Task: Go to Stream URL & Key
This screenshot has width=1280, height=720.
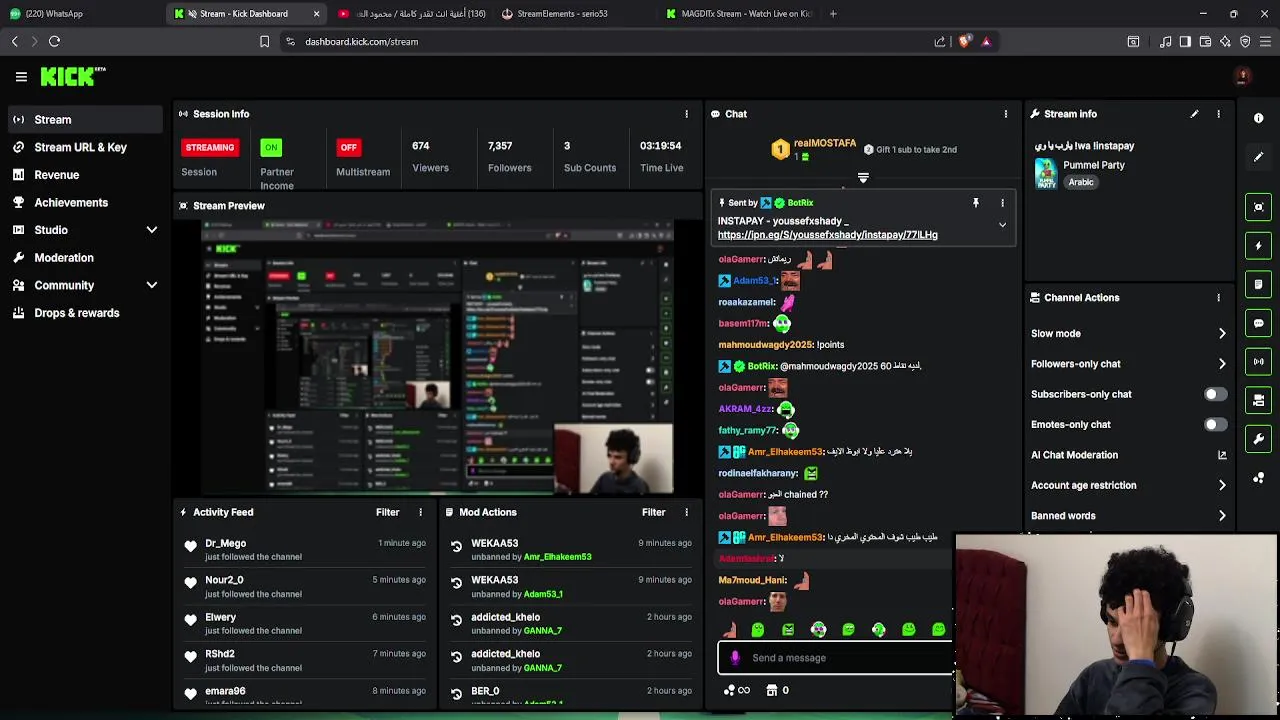Action: pos(85,147)
